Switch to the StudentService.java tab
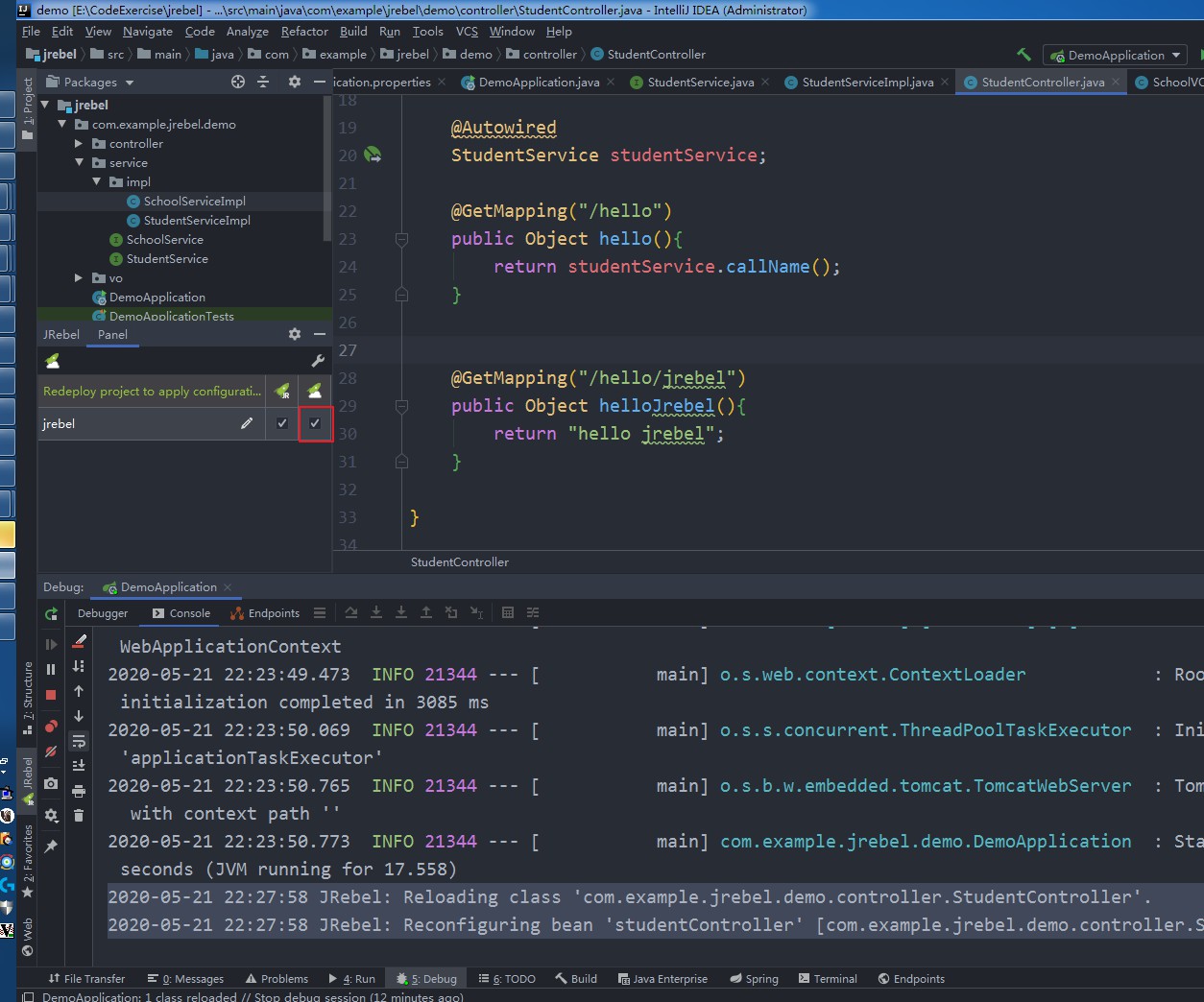The width and height of the screenshot is (1204, 1002). (700, 83)
